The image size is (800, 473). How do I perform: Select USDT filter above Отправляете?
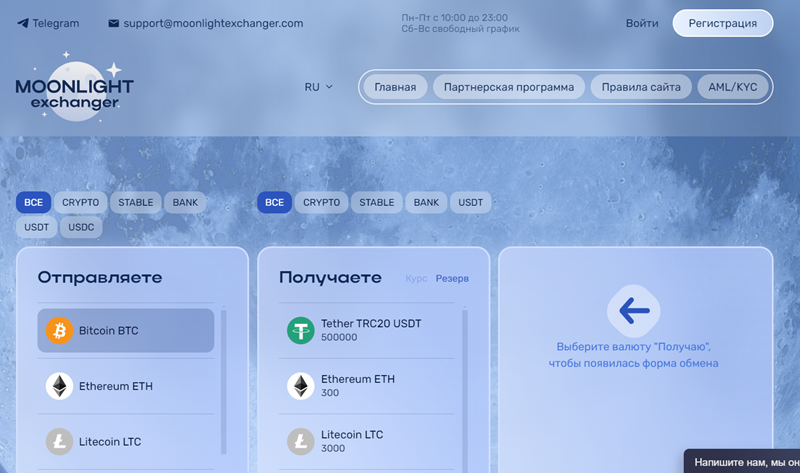point(37,227)
